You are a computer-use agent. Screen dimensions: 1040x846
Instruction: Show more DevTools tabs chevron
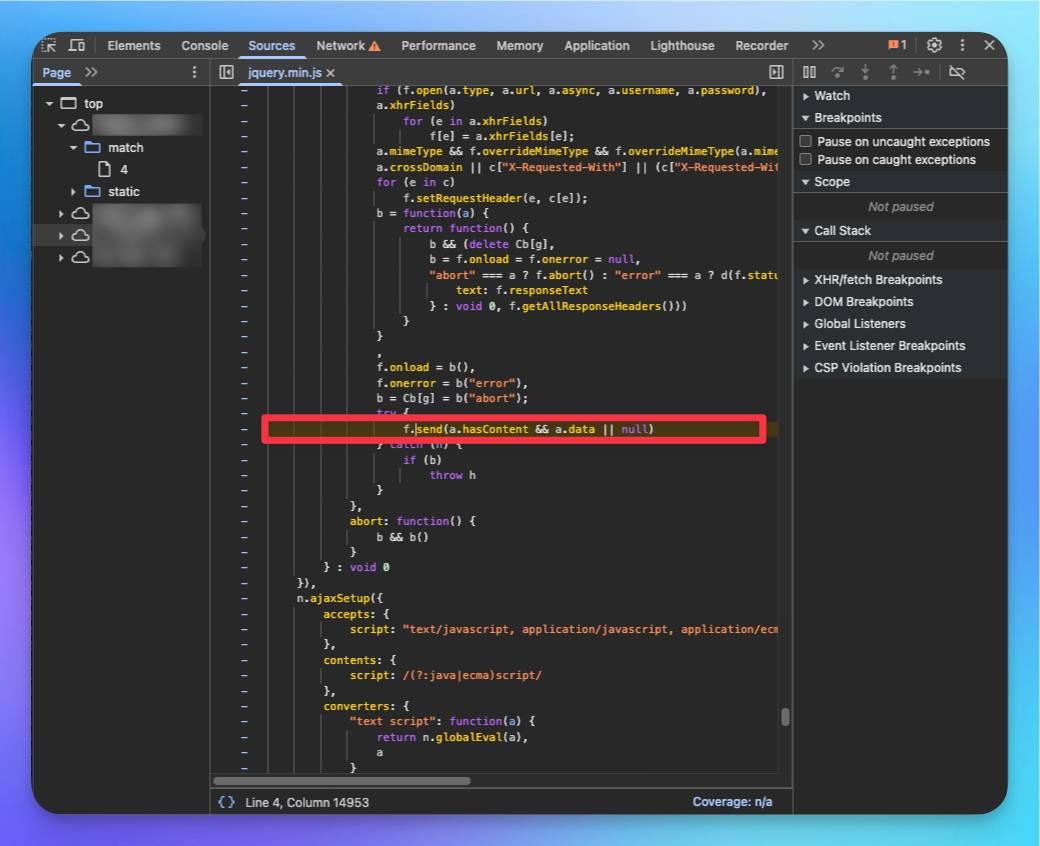818,45
